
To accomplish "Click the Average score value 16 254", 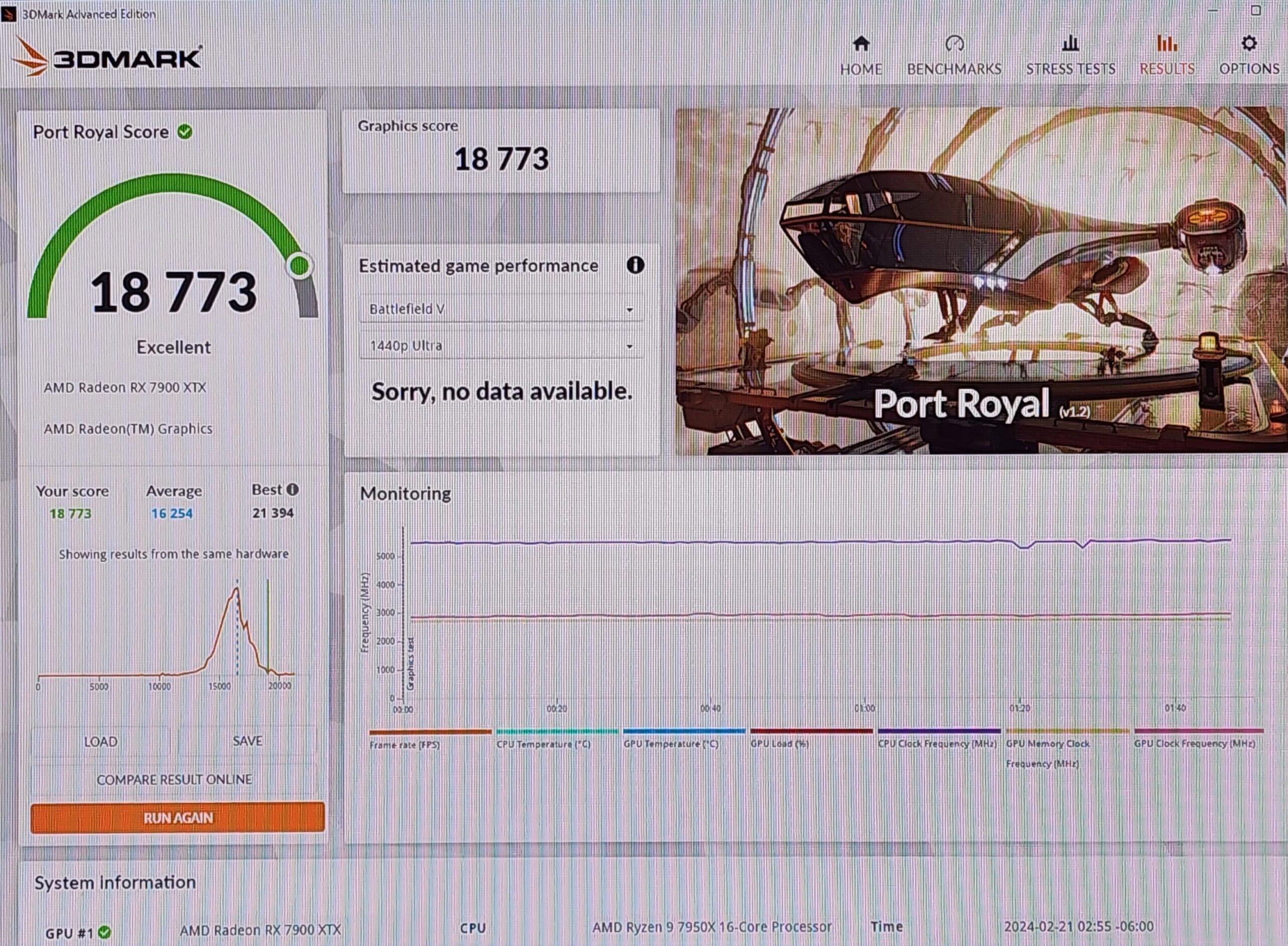I will [172, 514].
